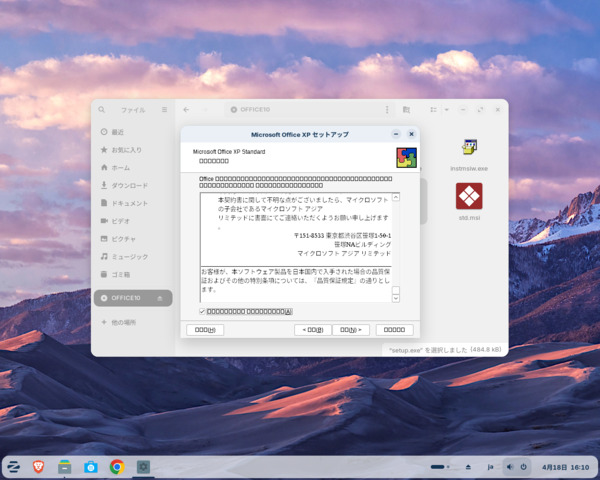Open Software store from taskbar
This screenshot has height=480, width=600.
coord(91,467)
